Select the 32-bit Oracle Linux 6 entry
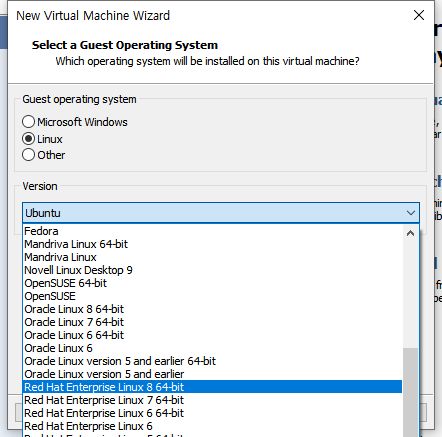The image size is (442, 437). (x=212, y=348)
